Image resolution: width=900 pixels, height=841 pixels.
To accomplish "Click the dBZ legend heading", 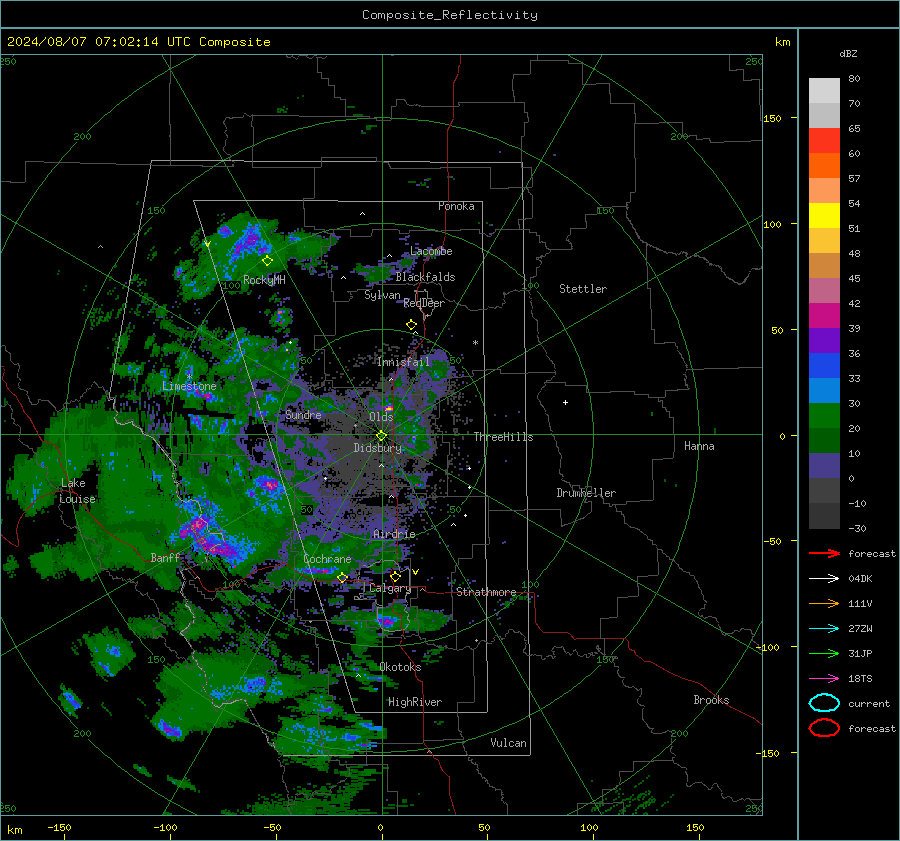I will tap(848, 53).
